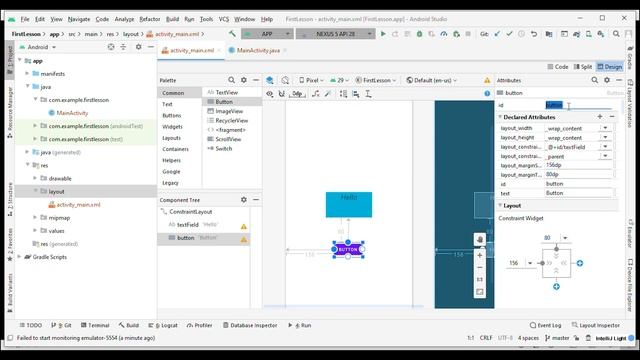Collapse the Declared Attributes section
Screen dimensions: 640x360
(500, 117)
